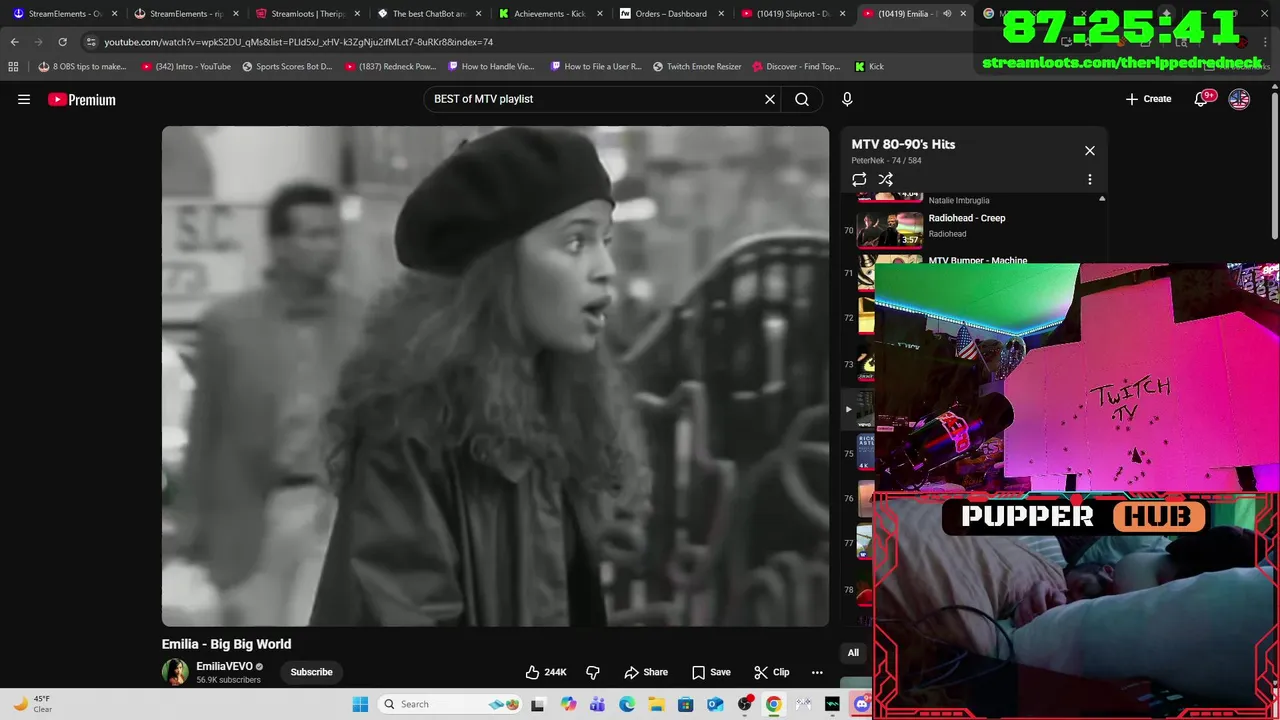1280x720 pixels.
Task: Switch to The best ChatBot tab
Action: tap(428, 14)
